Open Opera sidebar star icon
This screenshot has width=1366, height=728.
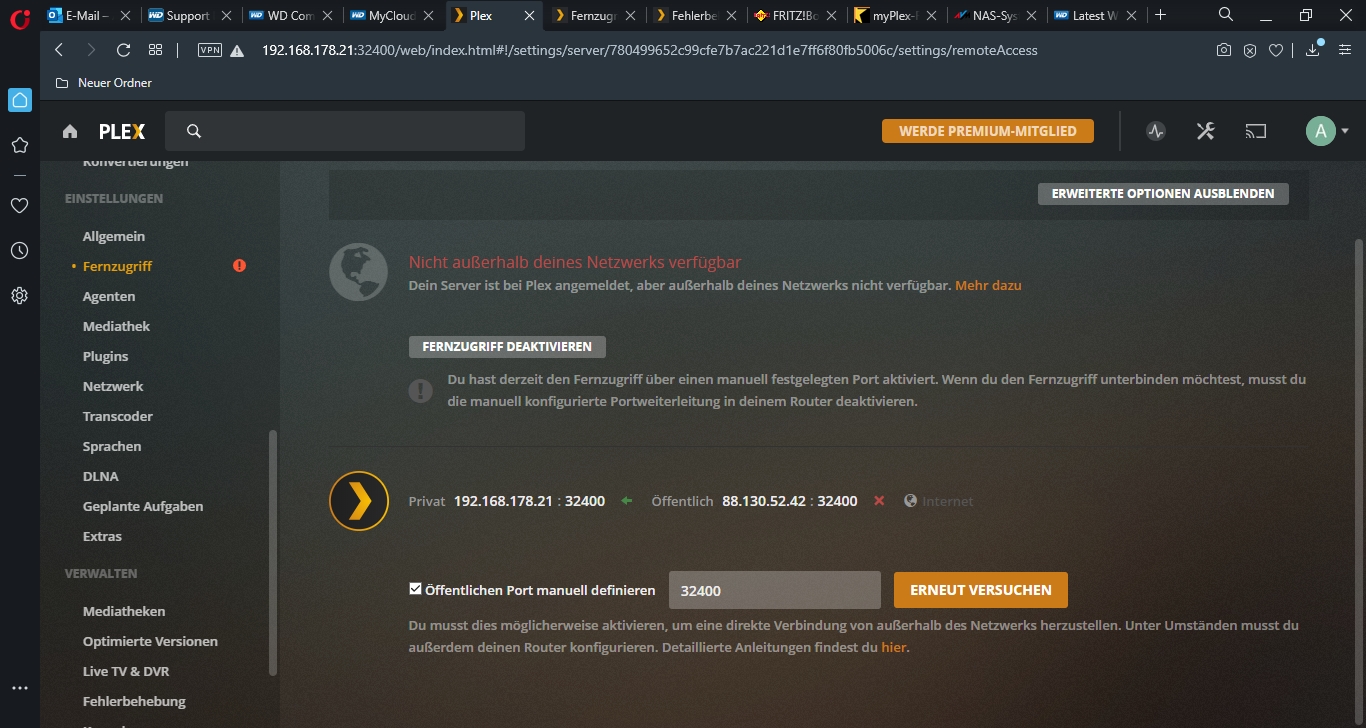(x=19, y=145)
